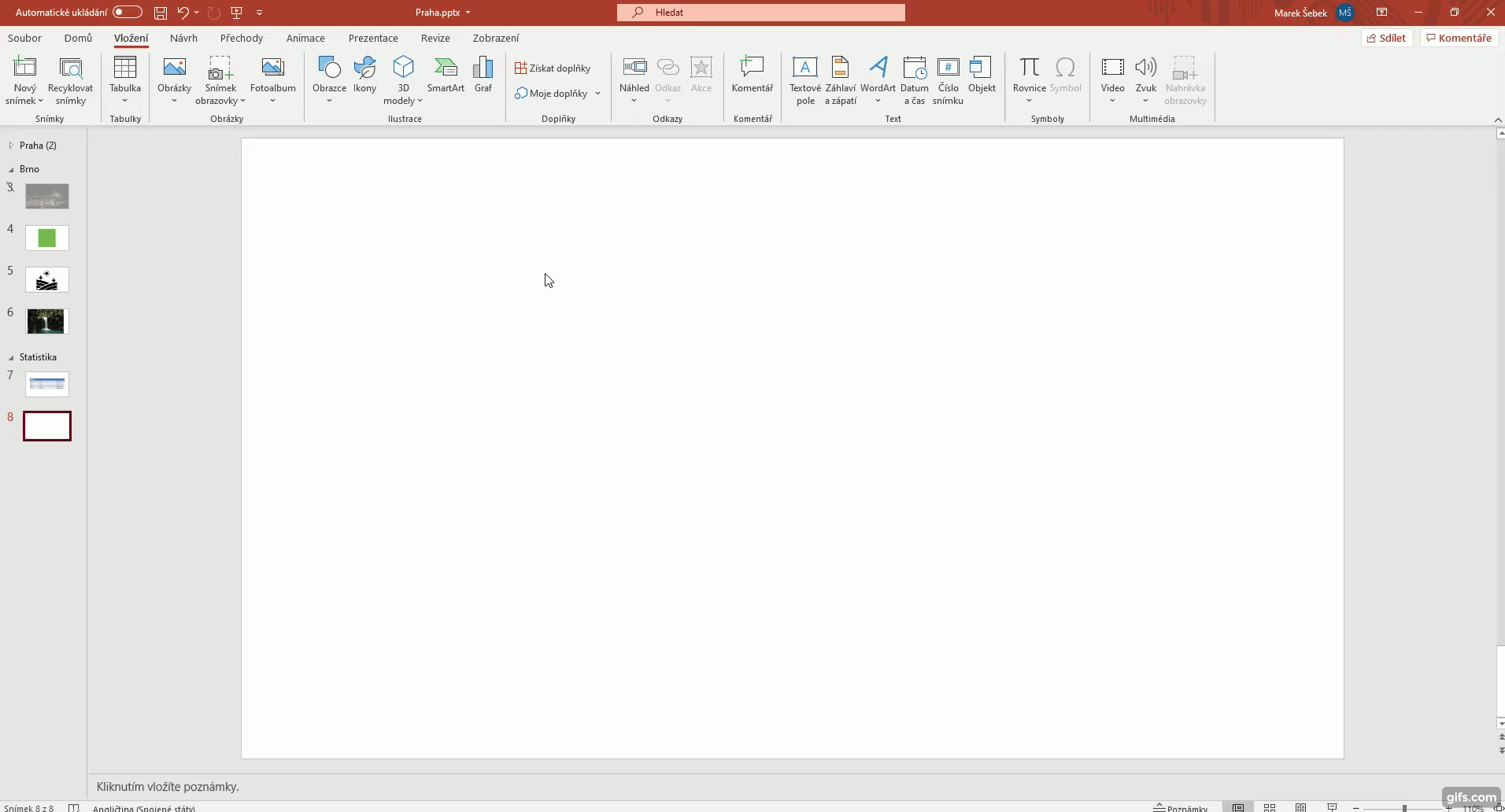This screenshot has width=1505, height=812.
Task: Click Získat doplňky to browse add-ins
Action: (554, 68)
